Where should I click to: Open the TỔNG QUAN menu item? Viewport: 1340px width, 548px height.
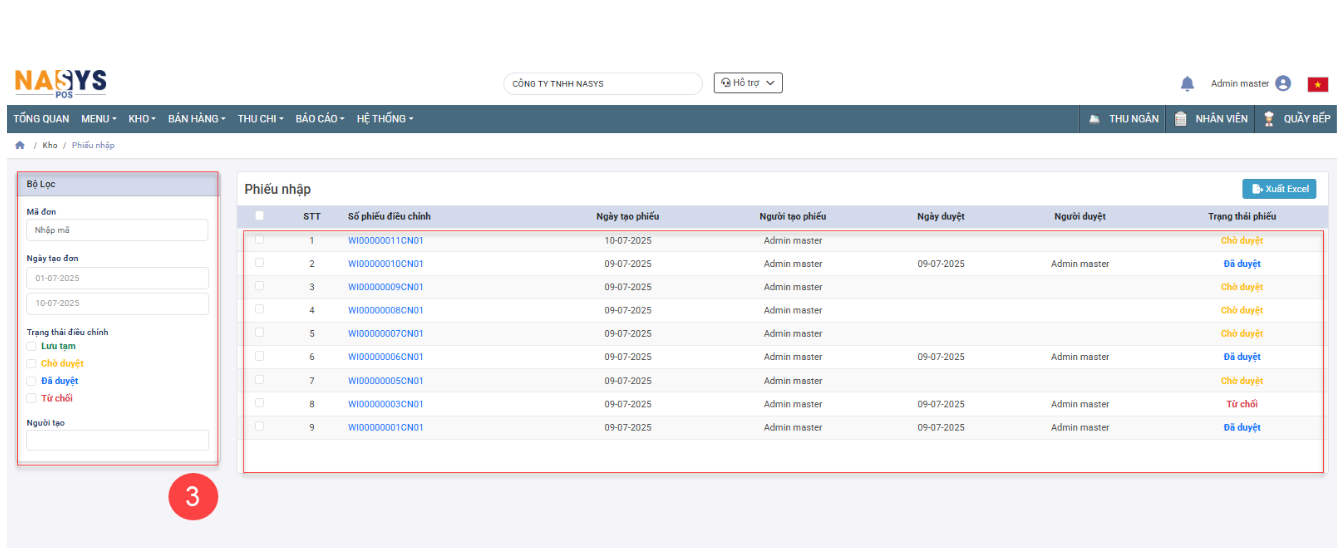pos(41,119)
